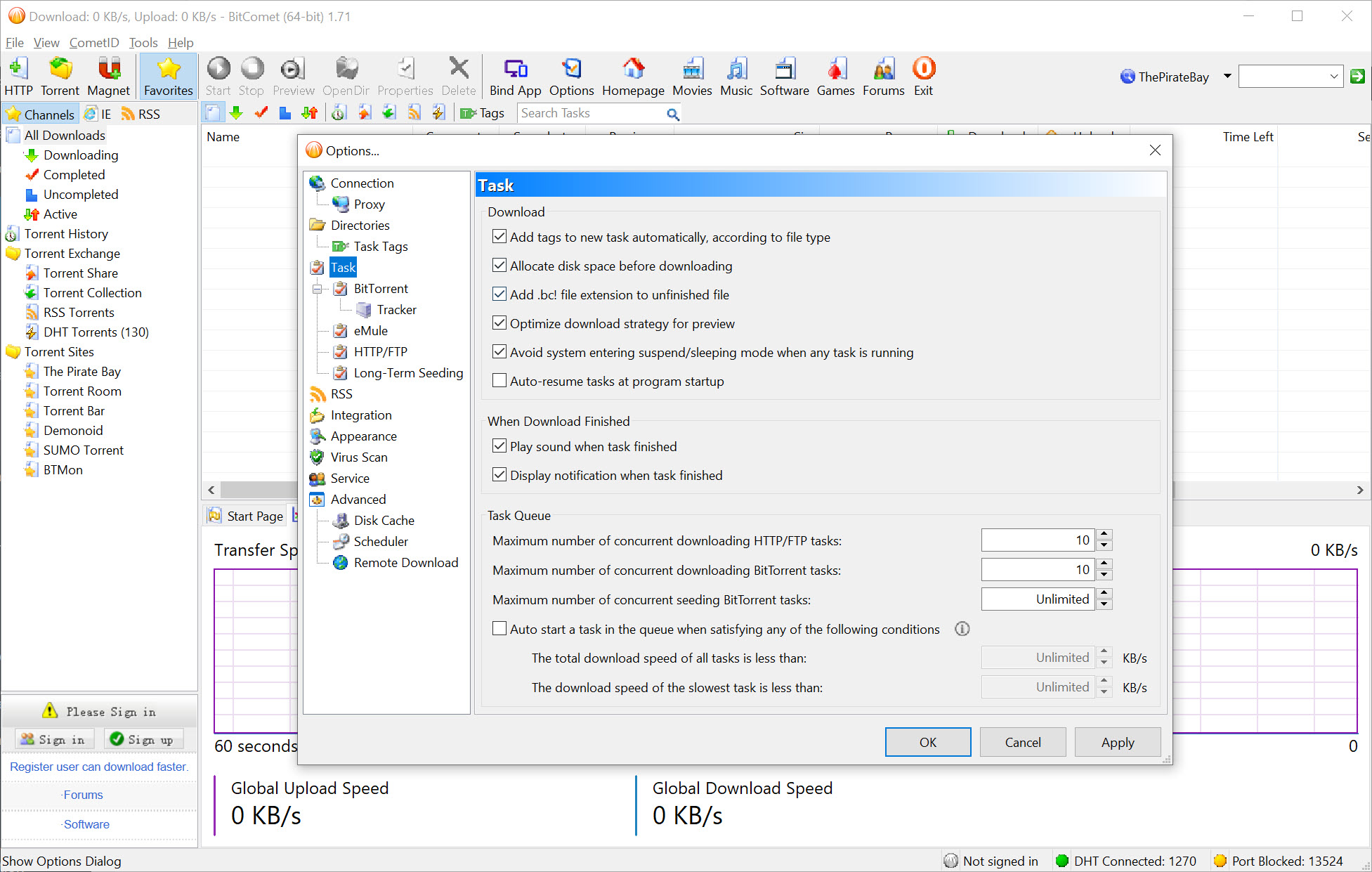The width and height of the screenshot is (1372, 872).
Task: Toggle Avoid system entering suspend mode checkbox
Action: coord(499,352)
